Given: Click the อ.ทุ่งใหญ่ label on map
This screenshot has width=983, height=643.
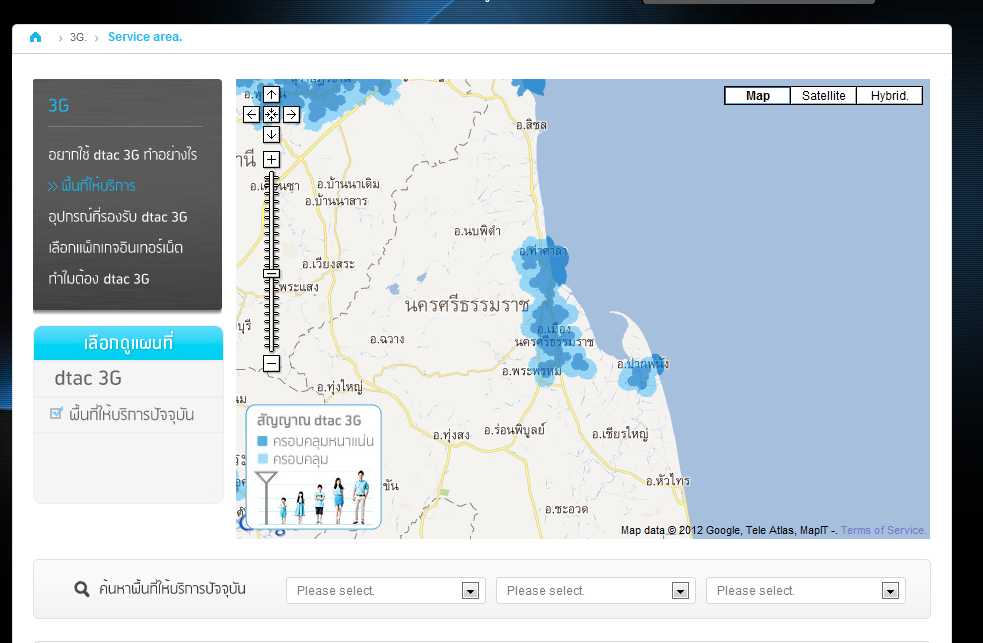Looking at the screenshot, I should tap(339, 387).
